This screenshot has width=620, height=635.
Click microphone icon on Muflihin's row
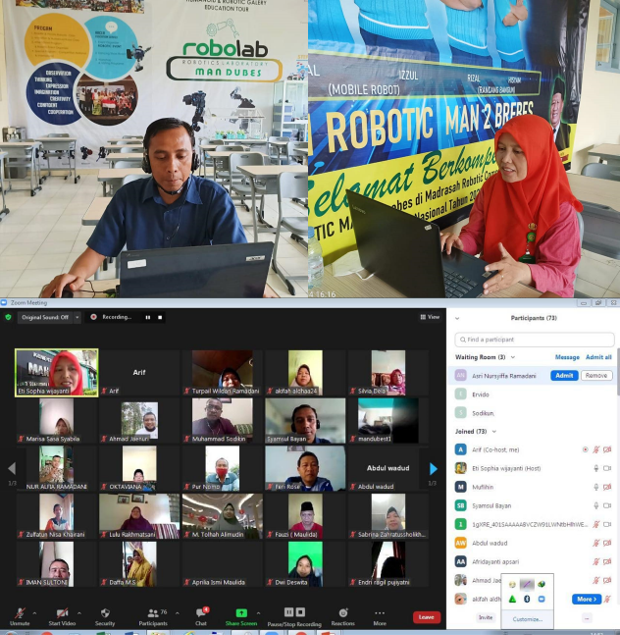click(596, 487)
